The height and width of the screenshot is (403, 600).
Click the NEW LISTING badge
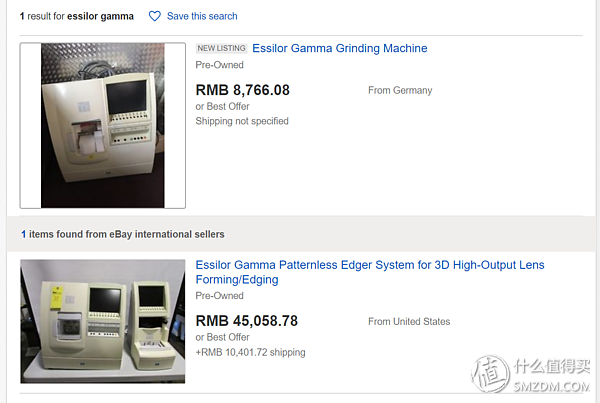[220, 48]
